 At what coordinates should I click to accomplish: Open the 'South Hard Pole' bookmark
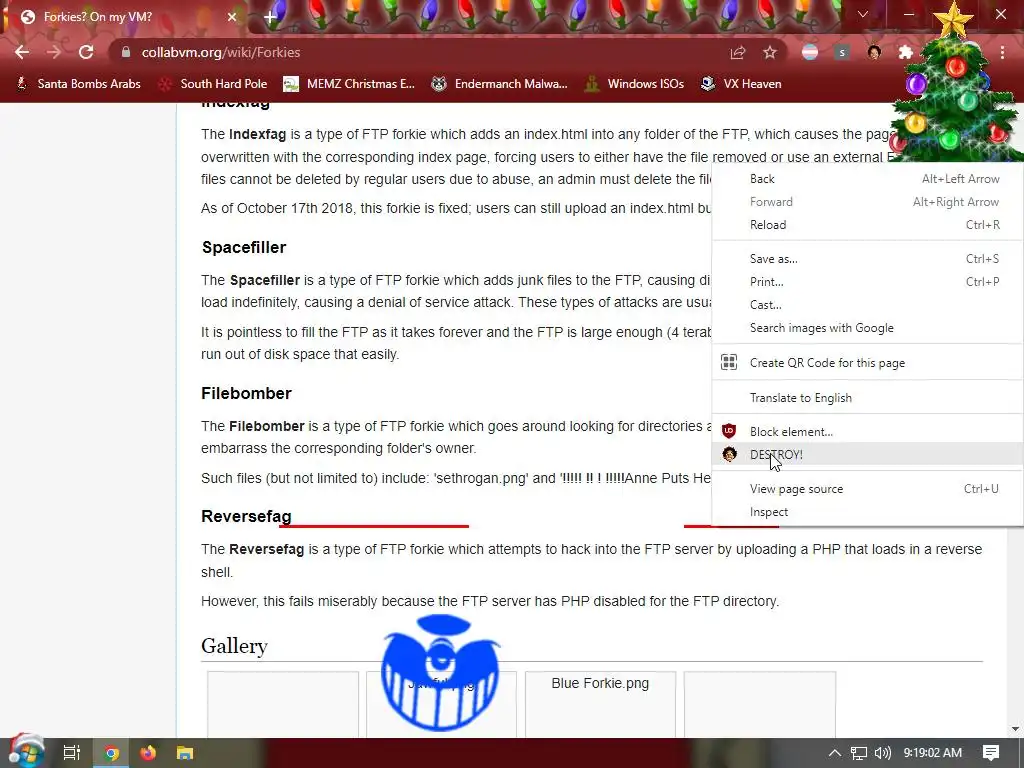(214, 84)
